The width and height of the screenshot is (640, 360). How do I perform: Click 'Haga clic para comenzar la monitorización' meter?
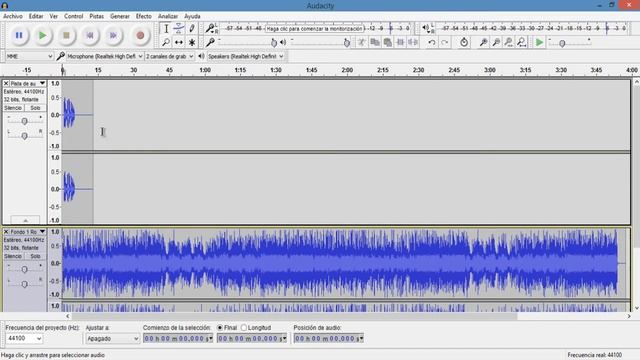(314, 29)
